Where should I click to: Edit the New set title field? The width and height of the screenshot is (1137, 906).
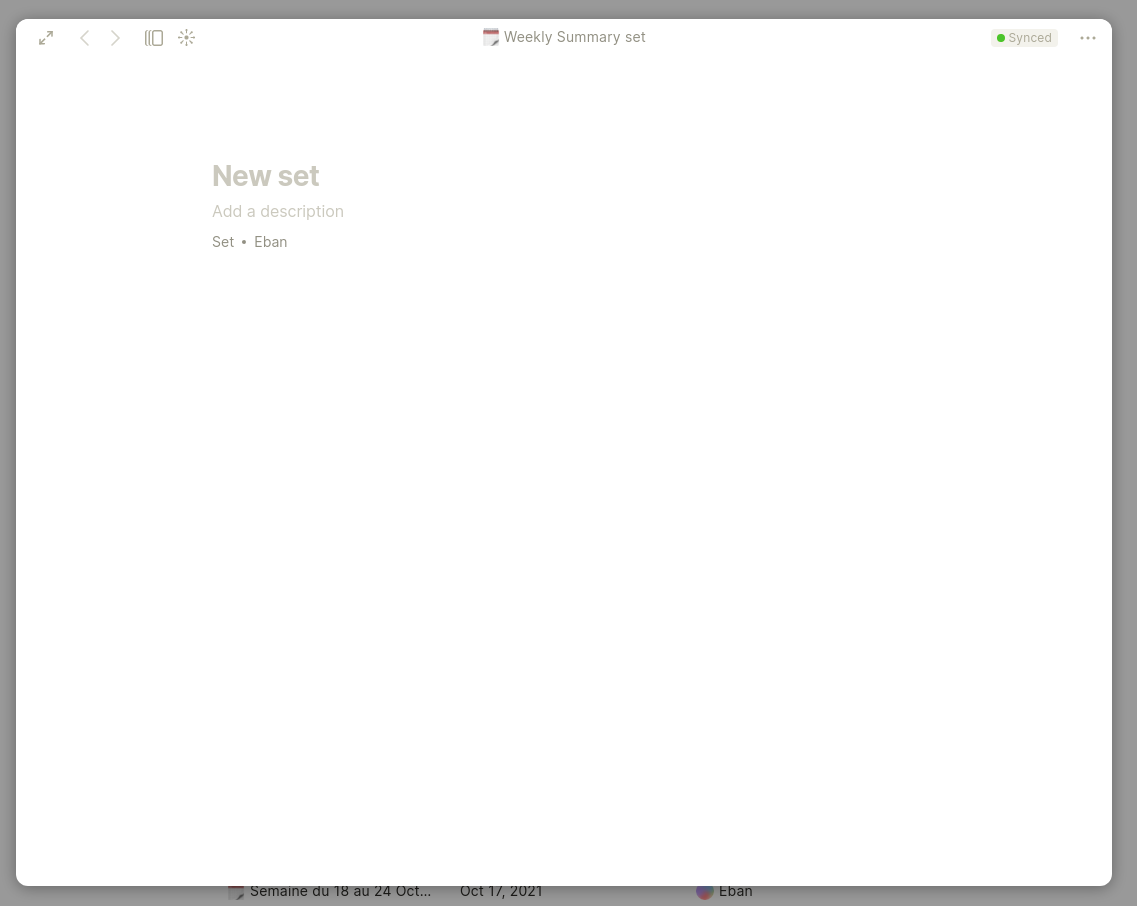tap(265, 176)
